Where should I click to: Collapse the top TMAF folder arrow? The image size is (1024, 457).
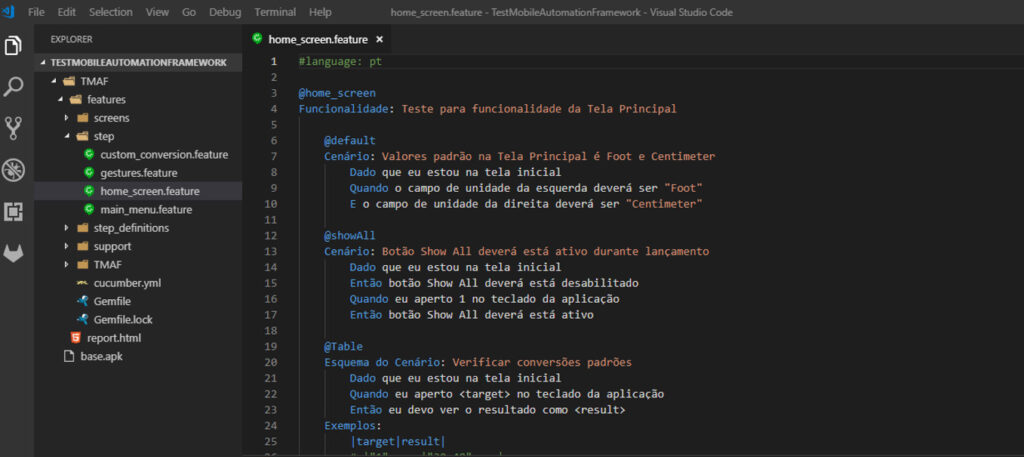pos(55,82)
